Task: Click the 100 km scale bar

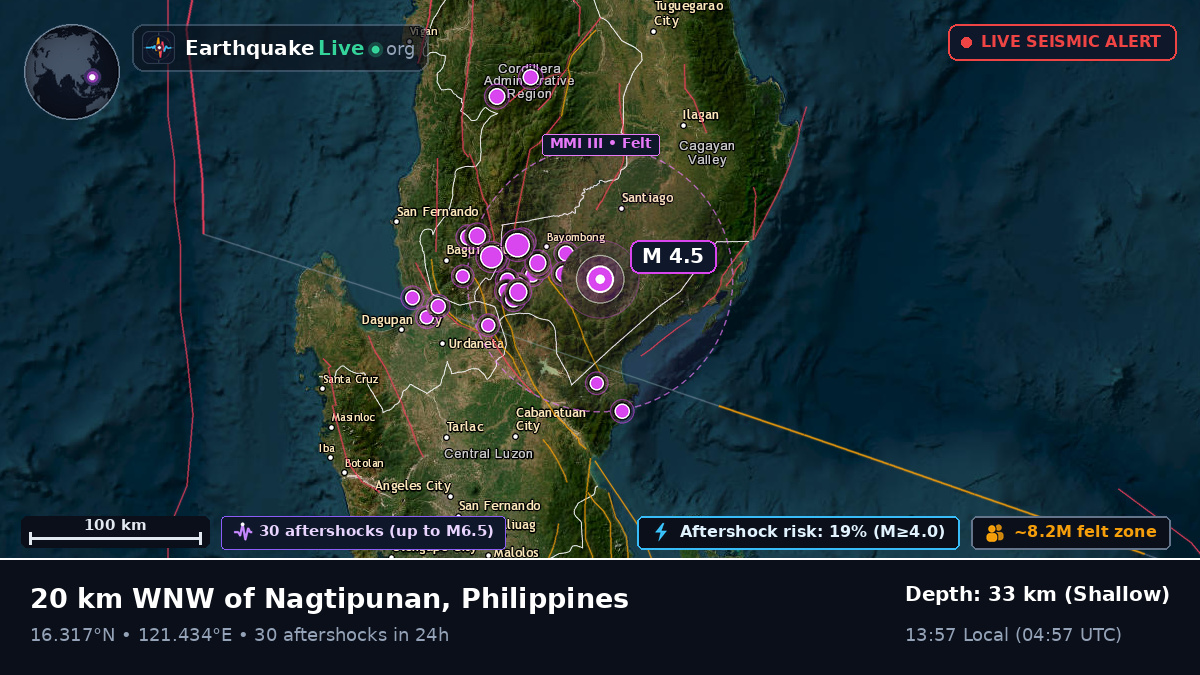Action: [115, 532]
